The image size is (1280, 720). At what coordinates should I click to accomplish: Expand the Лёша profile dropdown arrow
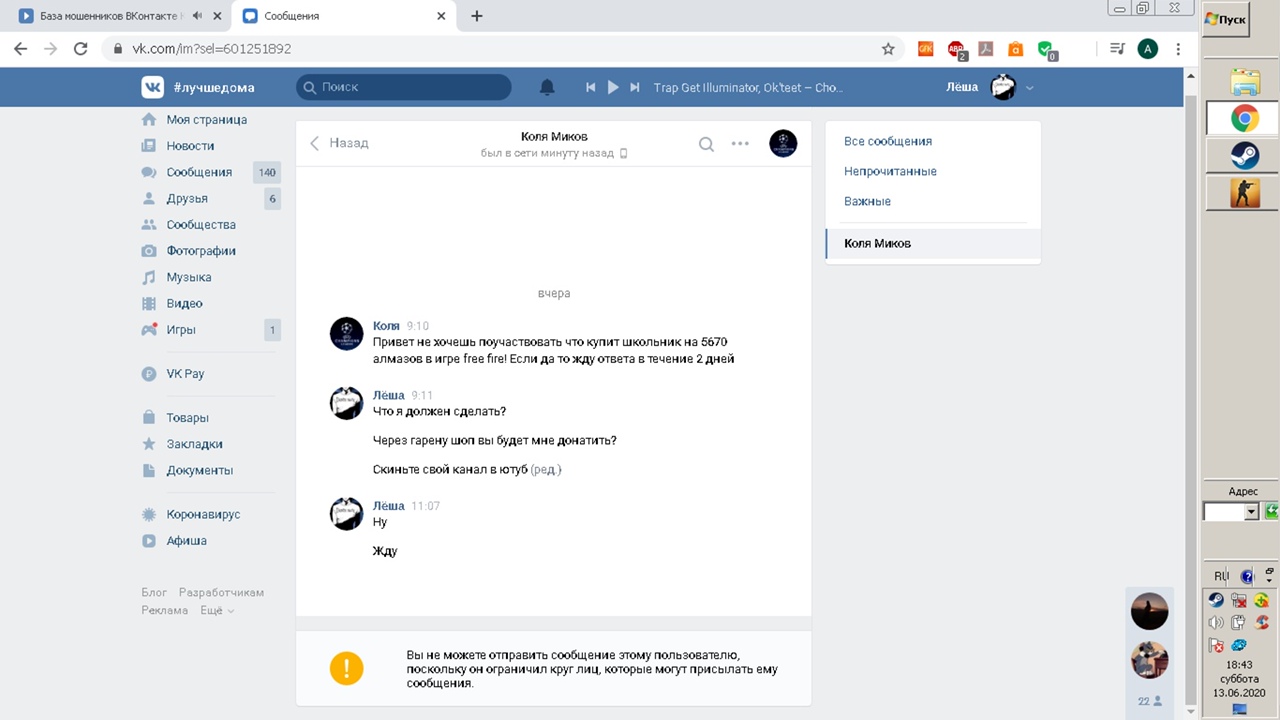1030,88
